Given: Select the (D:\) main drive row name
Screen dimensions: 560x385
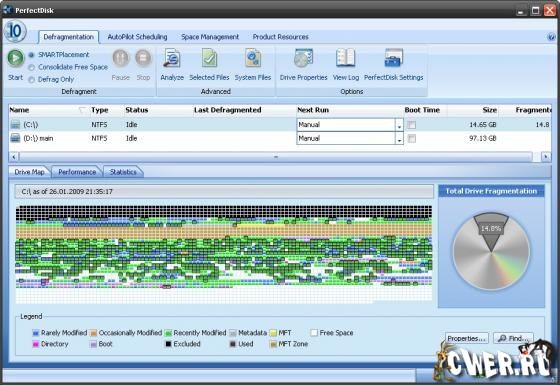Looking at the screenshot, I should point(38,138).
